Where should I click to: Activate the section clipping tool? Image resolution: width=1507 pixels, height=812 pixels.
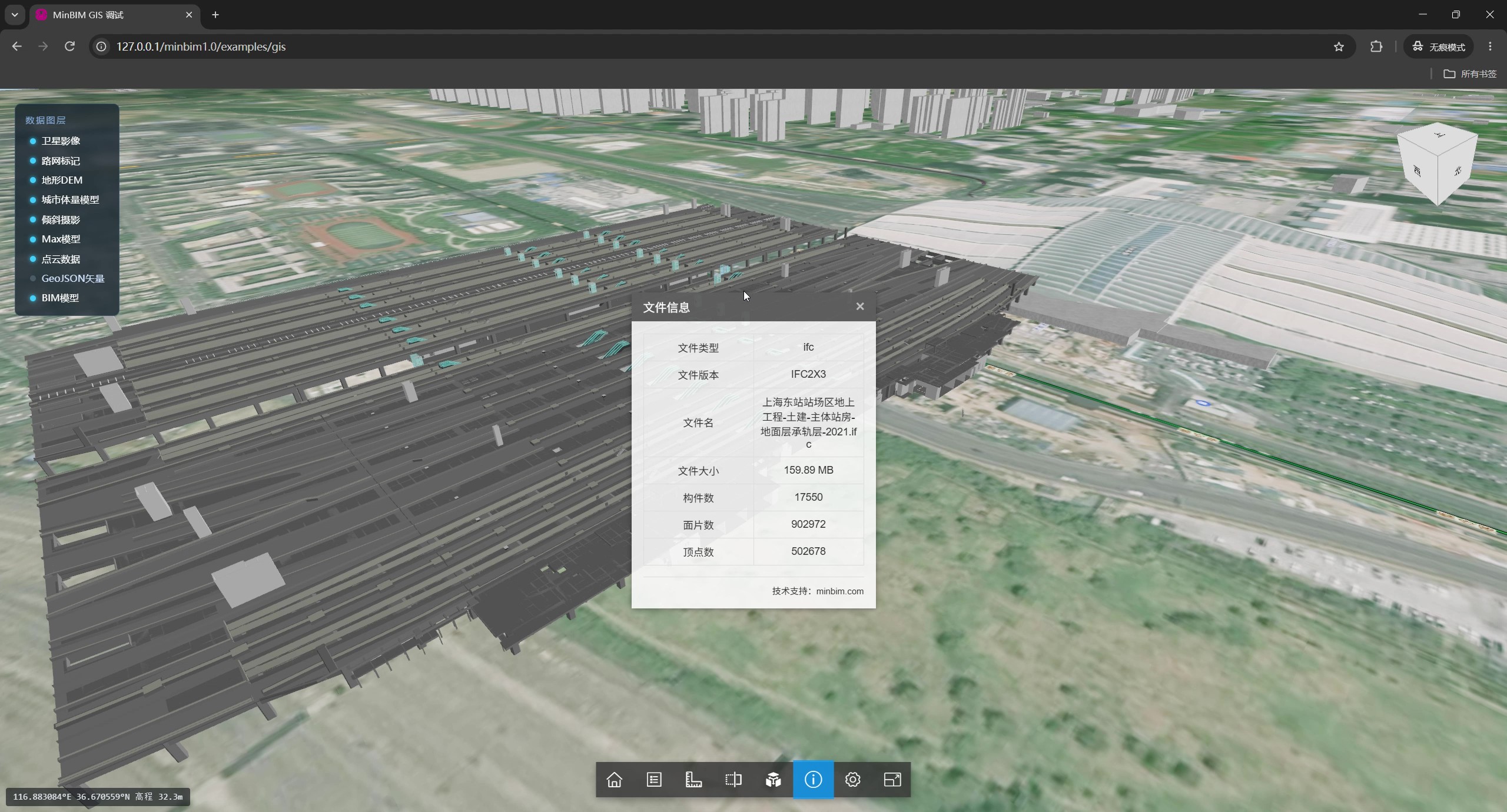pos(733,780)
